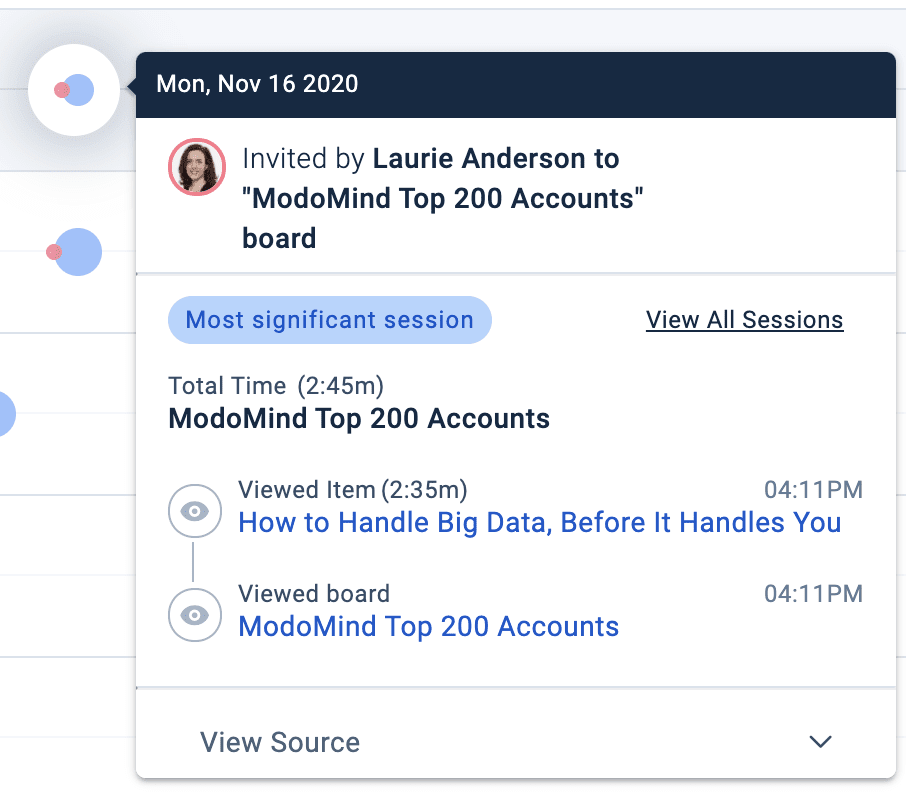The image size is (906, 802).
Task: Click the Most significant session badge
Action: [x=330, y=320]
